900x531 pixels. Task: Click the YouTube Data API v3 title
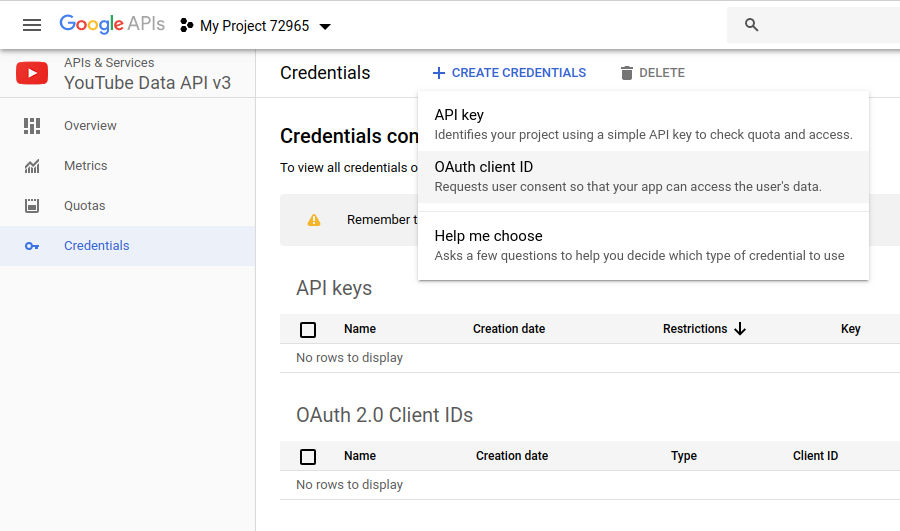148,83
